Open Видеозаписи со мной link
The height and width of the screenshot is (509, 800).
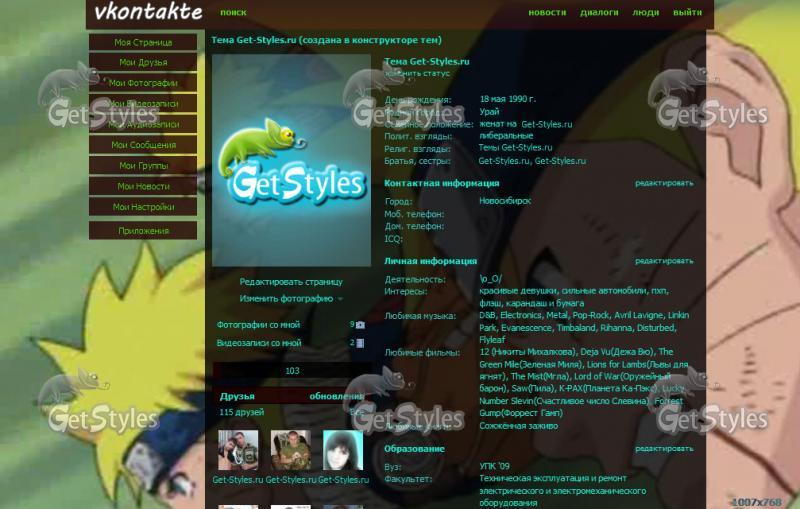[x=259, y=343]
